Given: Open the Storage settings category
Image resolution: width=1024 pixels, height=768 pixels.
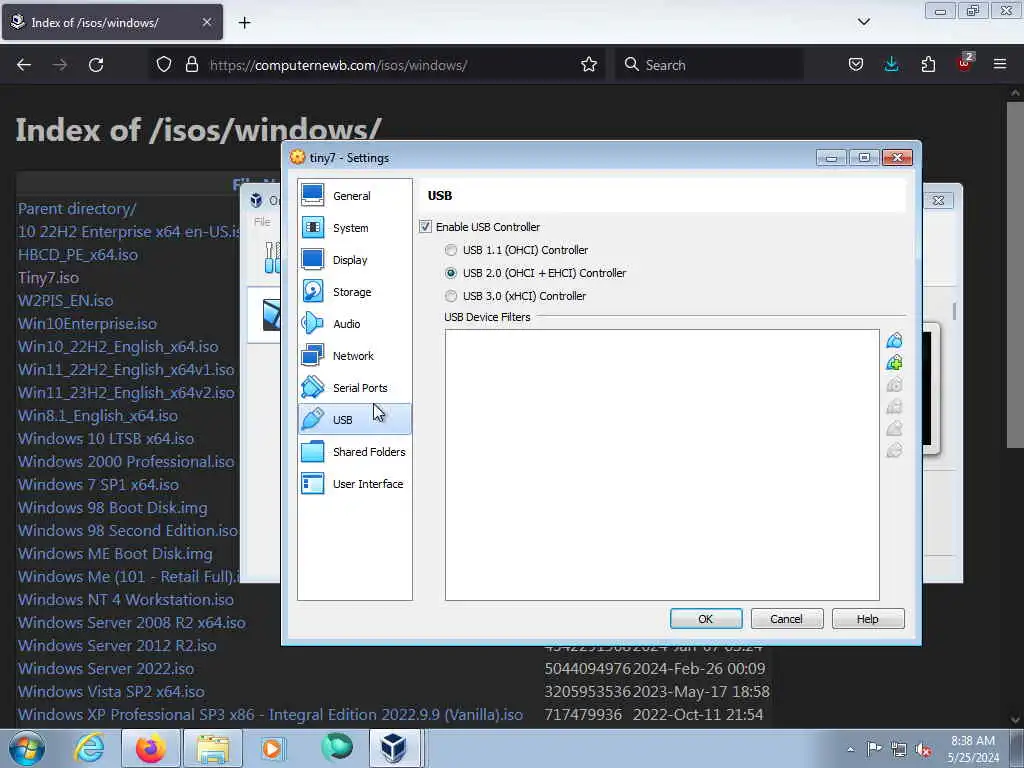Looking at the screenshot, I should (355, 292).
